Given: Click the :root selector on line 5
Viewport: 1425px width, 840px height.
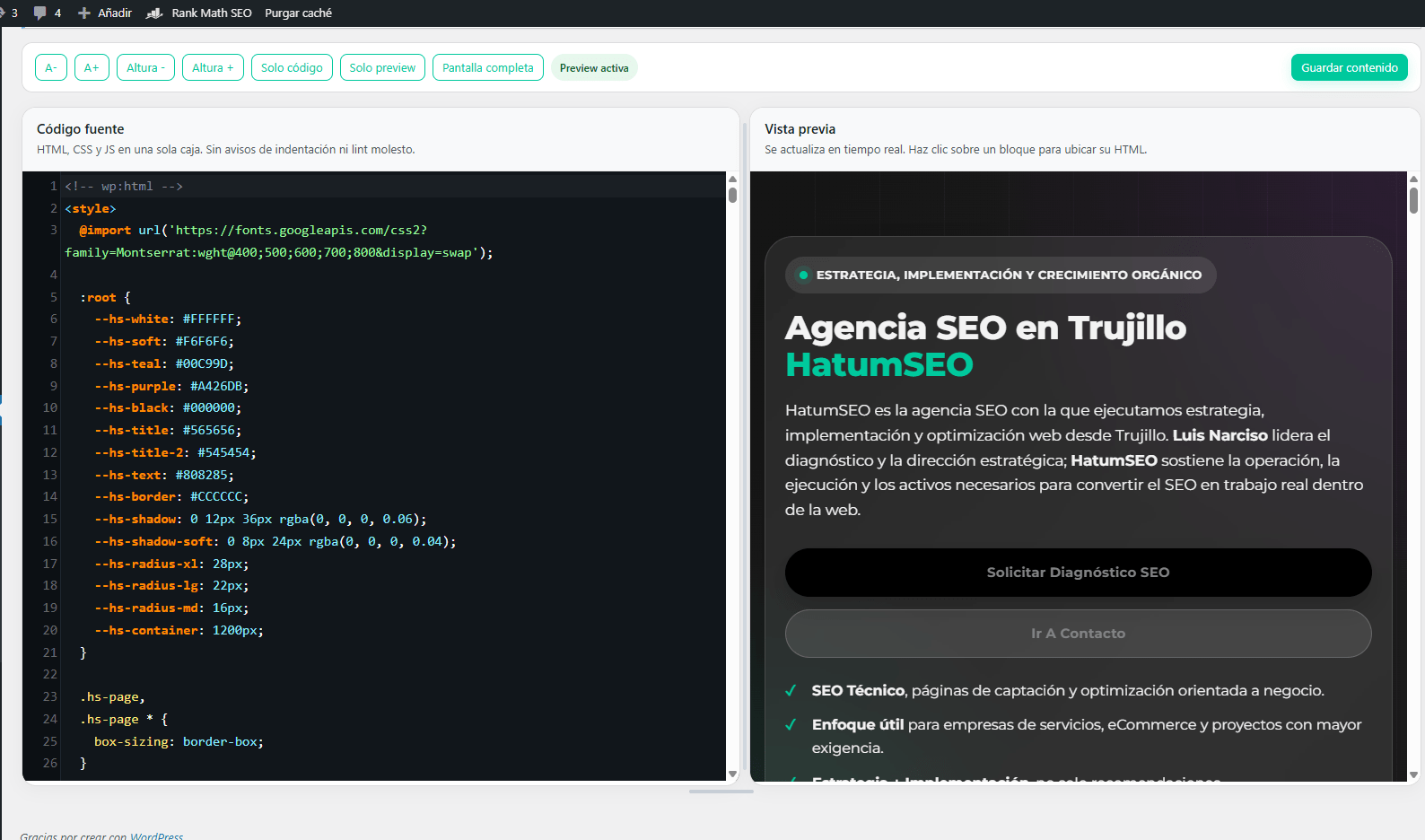Looking at the screenshot, I should [x=98, y=297].
